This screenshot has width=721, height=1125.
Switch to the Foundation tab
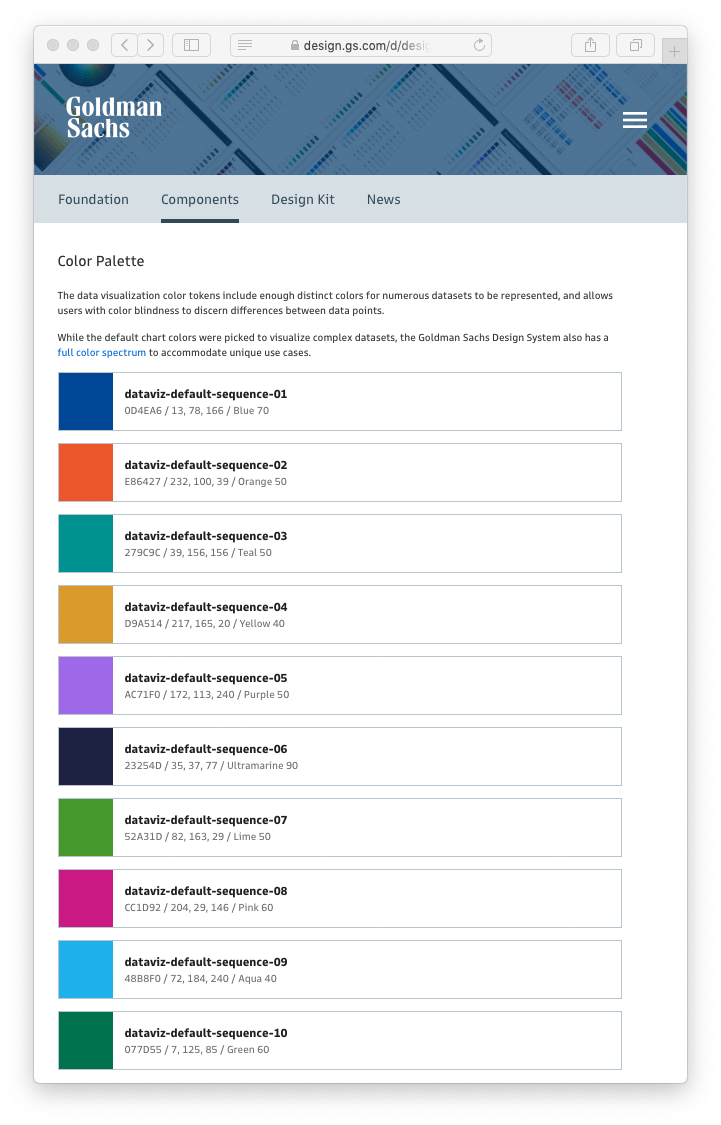click(x=93, y=199)
